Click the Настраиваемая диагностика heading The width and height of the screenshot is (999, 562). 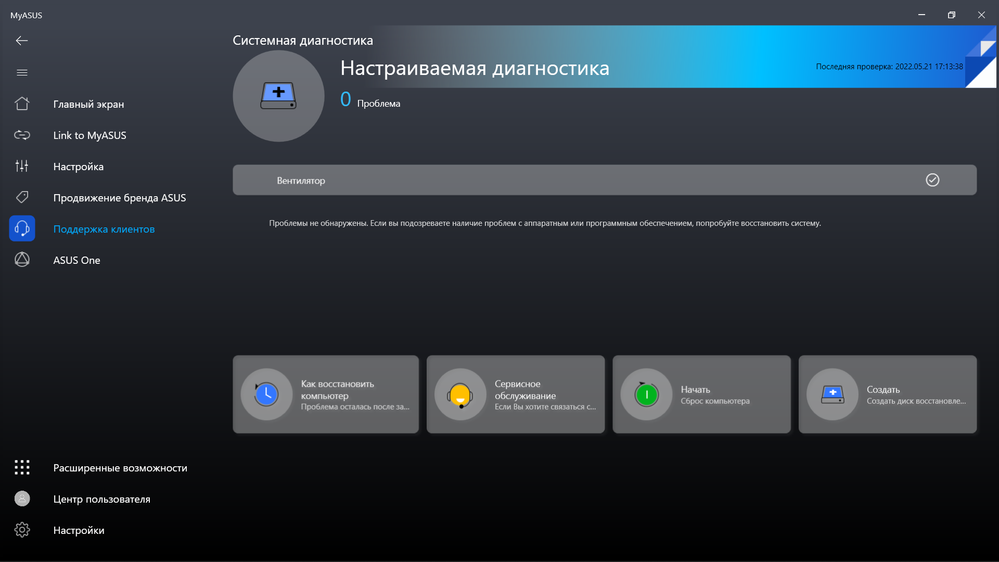475,68
